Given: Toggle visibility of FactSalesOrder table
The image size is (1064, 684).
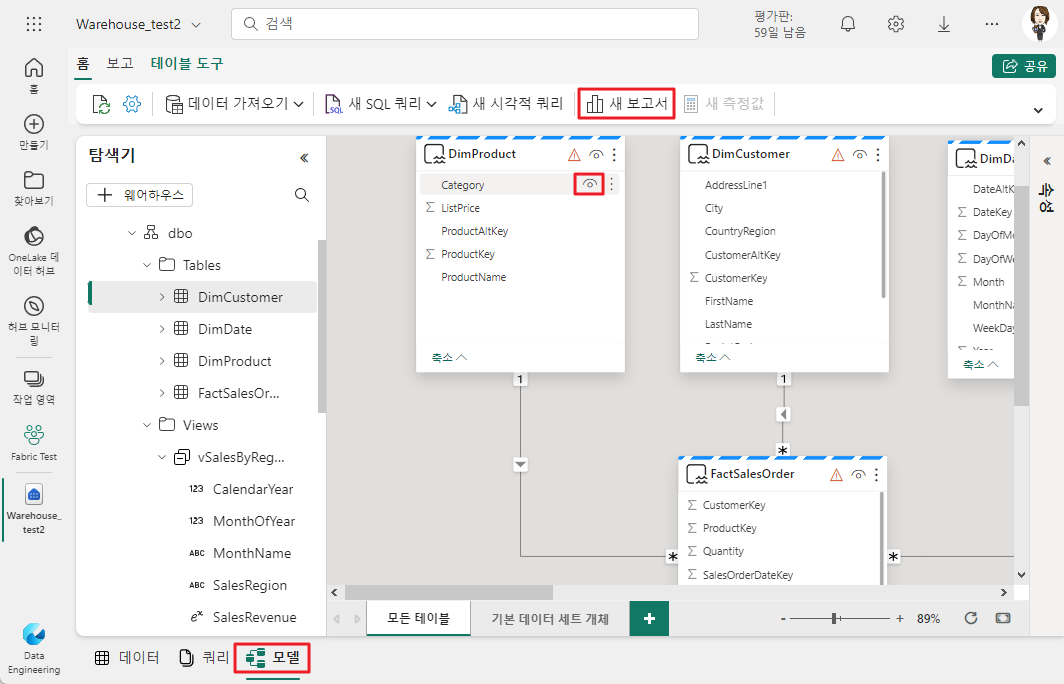Looking at the screenshot, I should [x=858, y=475].
